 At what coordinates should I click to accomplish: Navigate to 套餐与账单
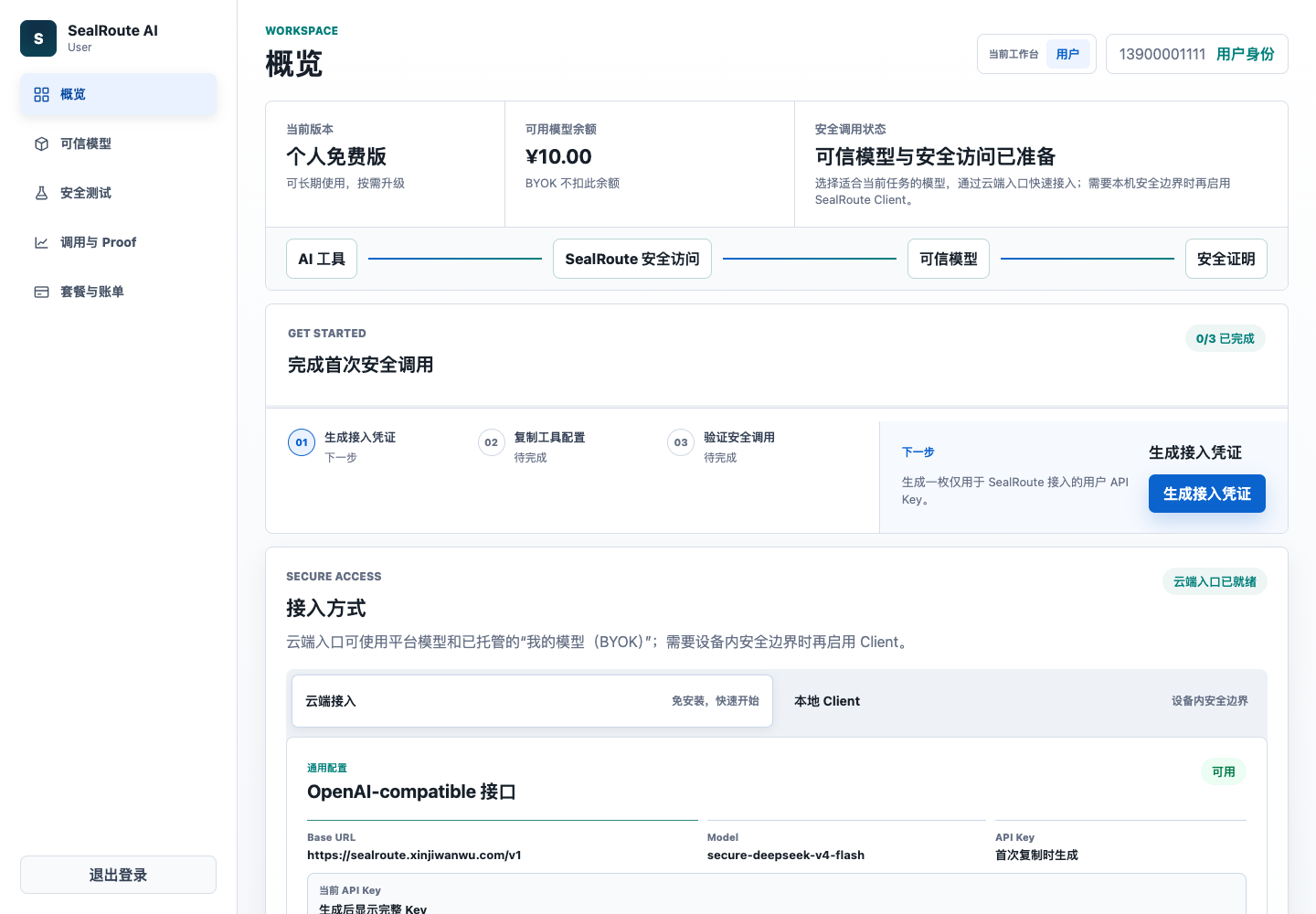point(118,292)
